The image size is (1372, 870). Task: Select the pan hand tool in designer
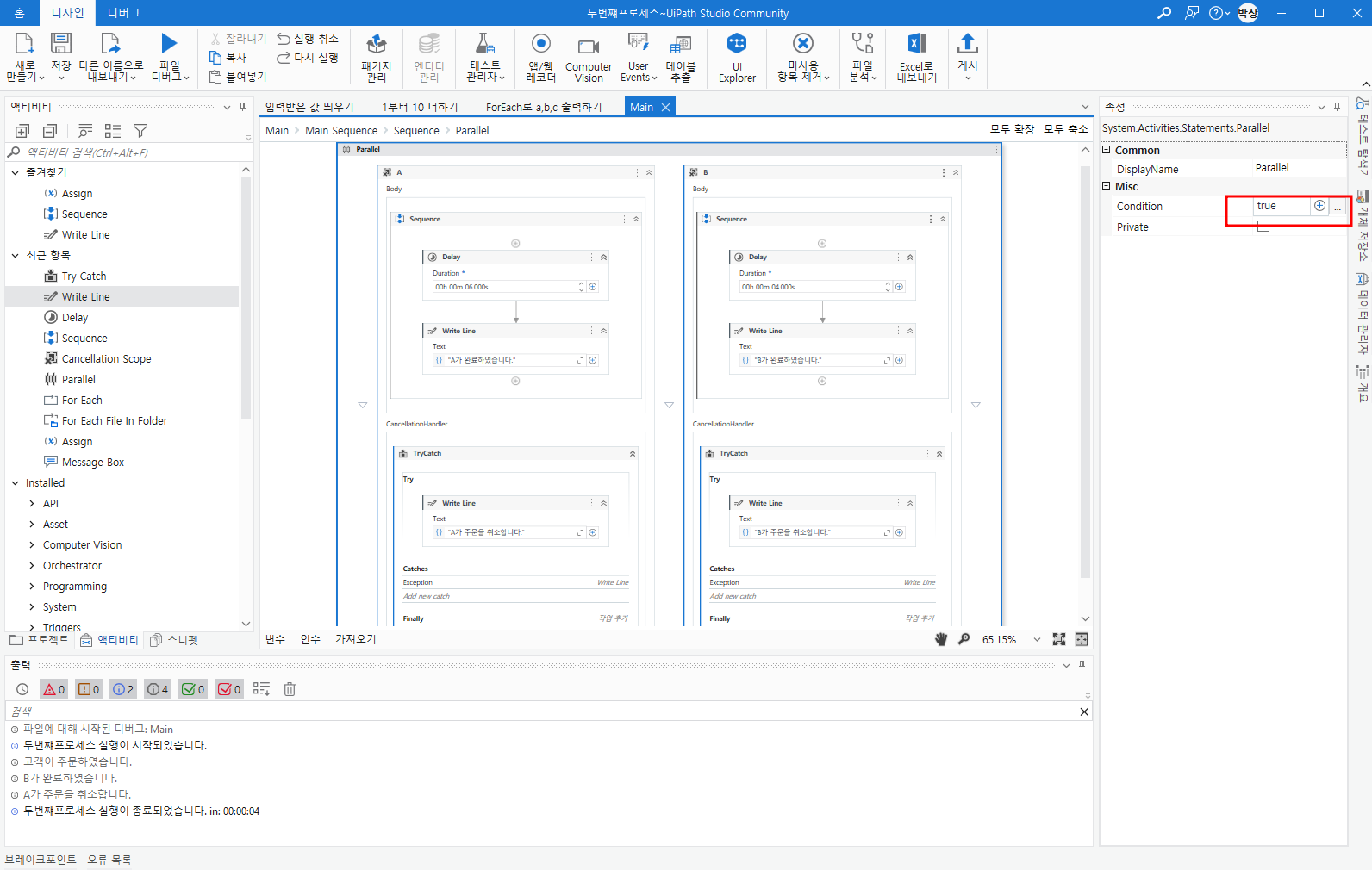pyautogui.click(x=941, y=639)
